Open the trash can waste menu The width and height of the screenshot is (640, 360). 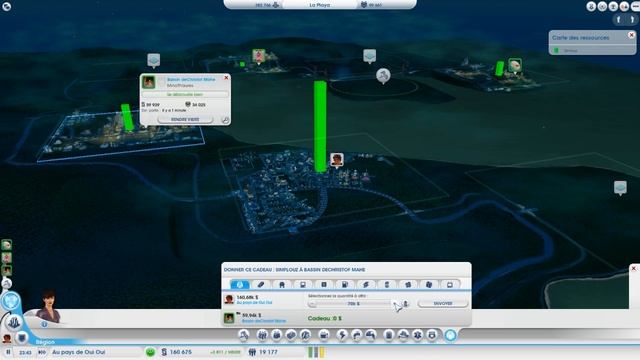pos(389,336)
